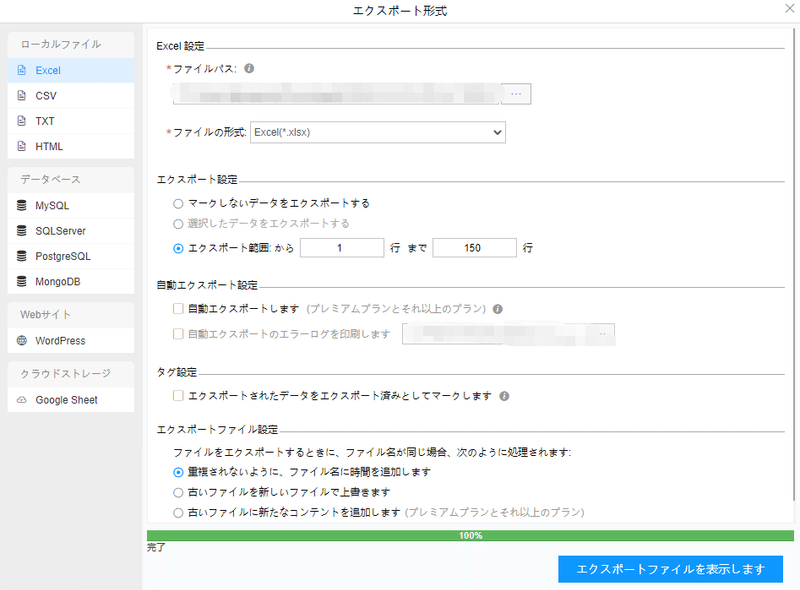The height and width of the screenshot is (590, 800).
Task: Select 古いファイルを新しいファイルで上書きします option
Action: tap(178, 492)
